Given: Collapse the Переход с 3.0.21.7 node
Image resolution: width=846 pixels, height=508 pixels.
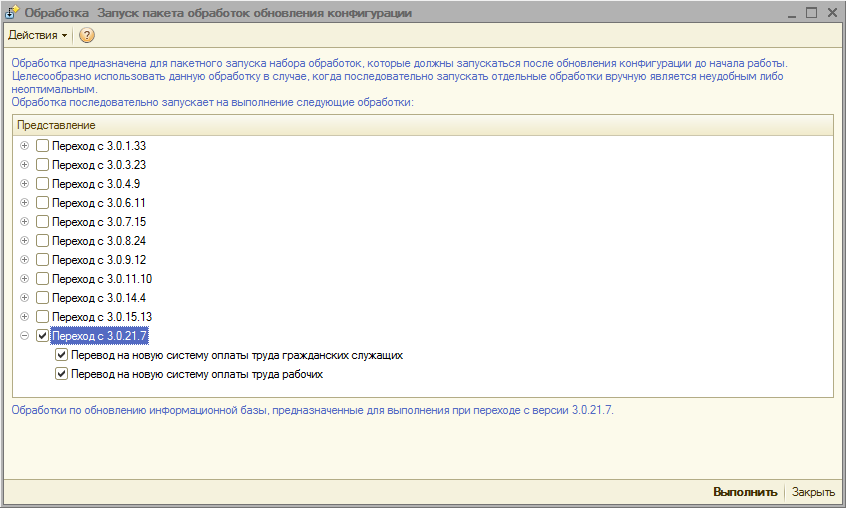Looking at the screenshot, I should tap(25, 336).
